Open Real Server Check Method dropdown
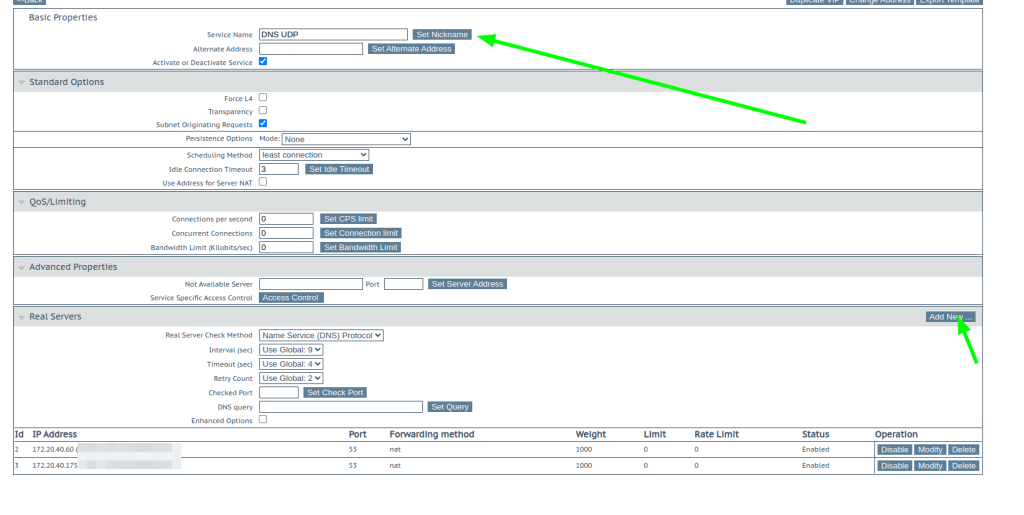Viewport: 1024px width, 515px height. [321, 335]
